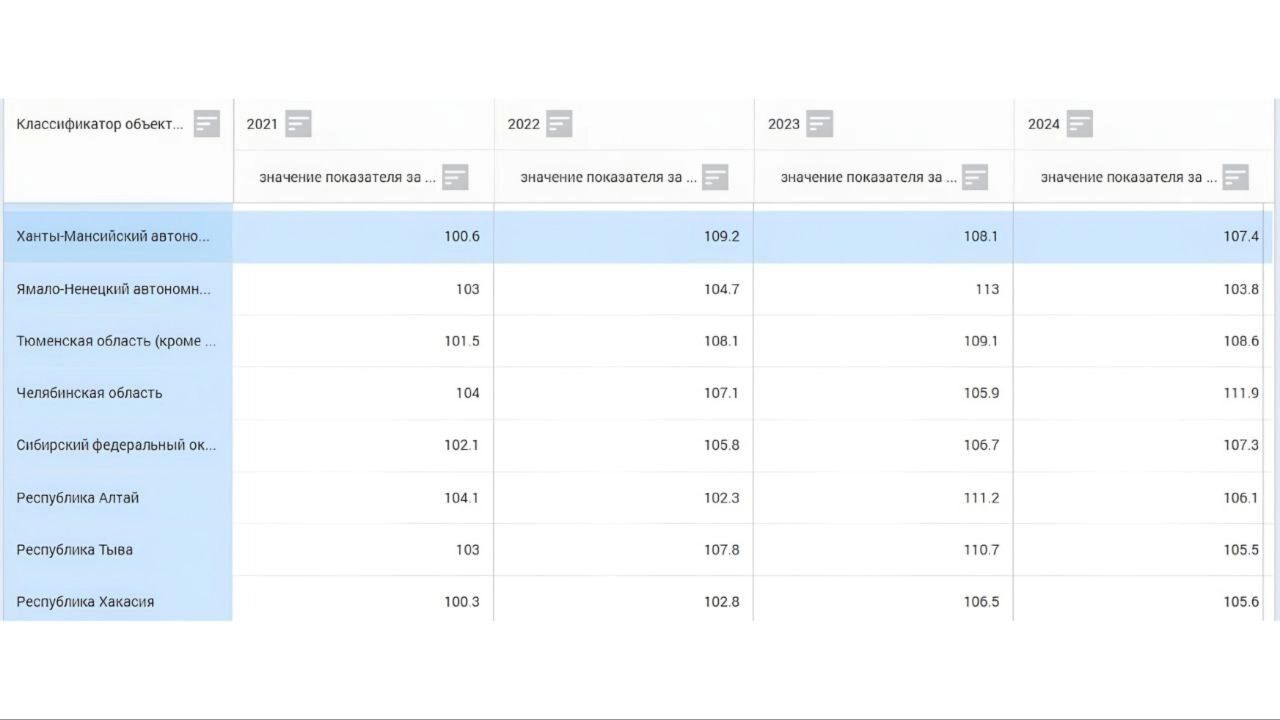Click the Сибирский федеральный округ row label
The image size is (1280, 720).
(x=115, y=445)
